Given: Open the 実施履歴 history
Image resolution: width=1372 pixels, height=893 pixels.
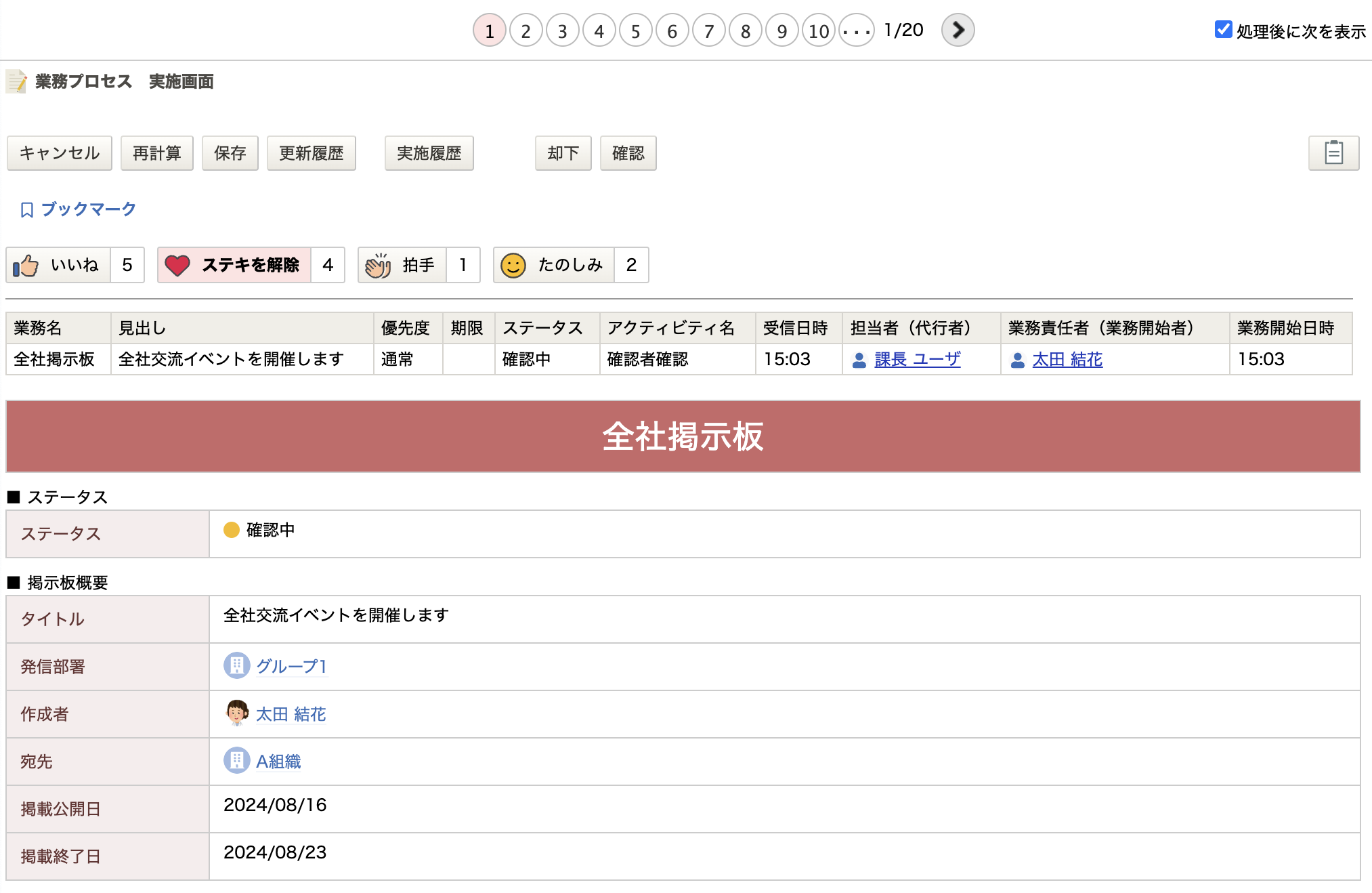Looking at the screenshot, I should tap(429, 153).
